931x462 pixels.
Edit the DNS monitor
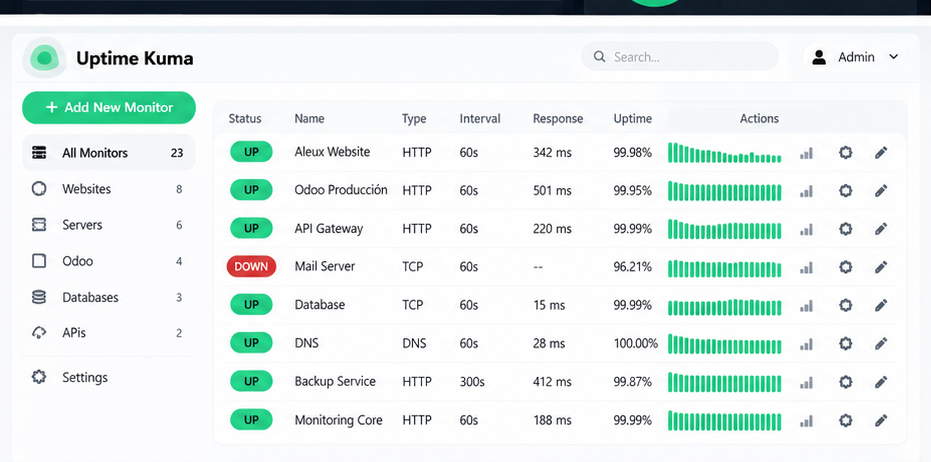pyautogui.click(x=881, y=343)
